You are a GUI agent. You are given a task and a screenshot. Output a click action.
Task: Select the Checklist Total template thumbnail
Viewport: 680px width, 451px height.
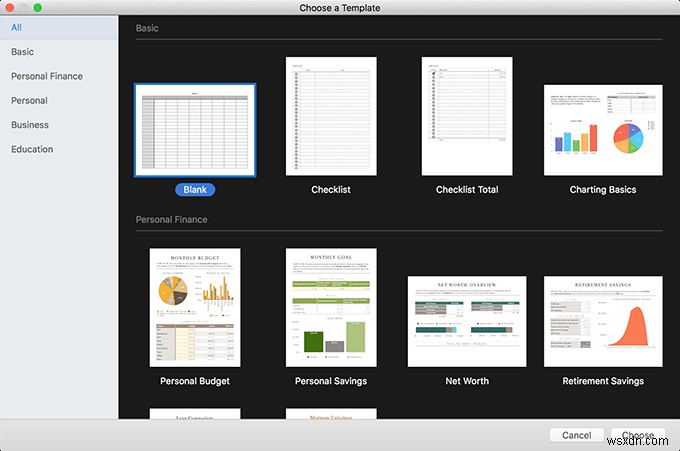point(467,116)
